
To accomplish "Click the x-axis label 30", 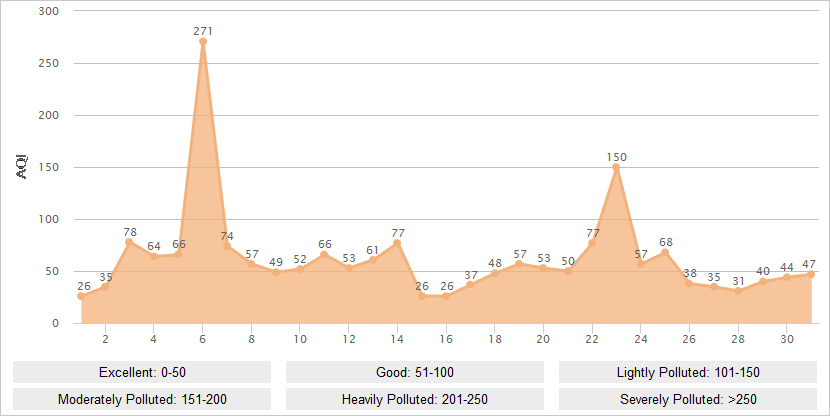I will point(787,339).
